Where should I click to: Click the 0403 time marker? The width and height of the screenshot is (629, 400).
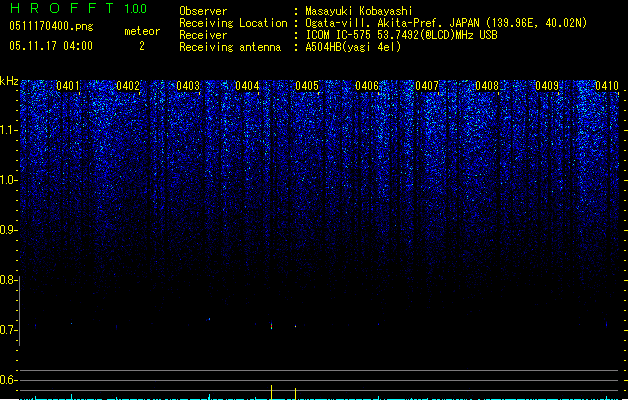(188, 86)
